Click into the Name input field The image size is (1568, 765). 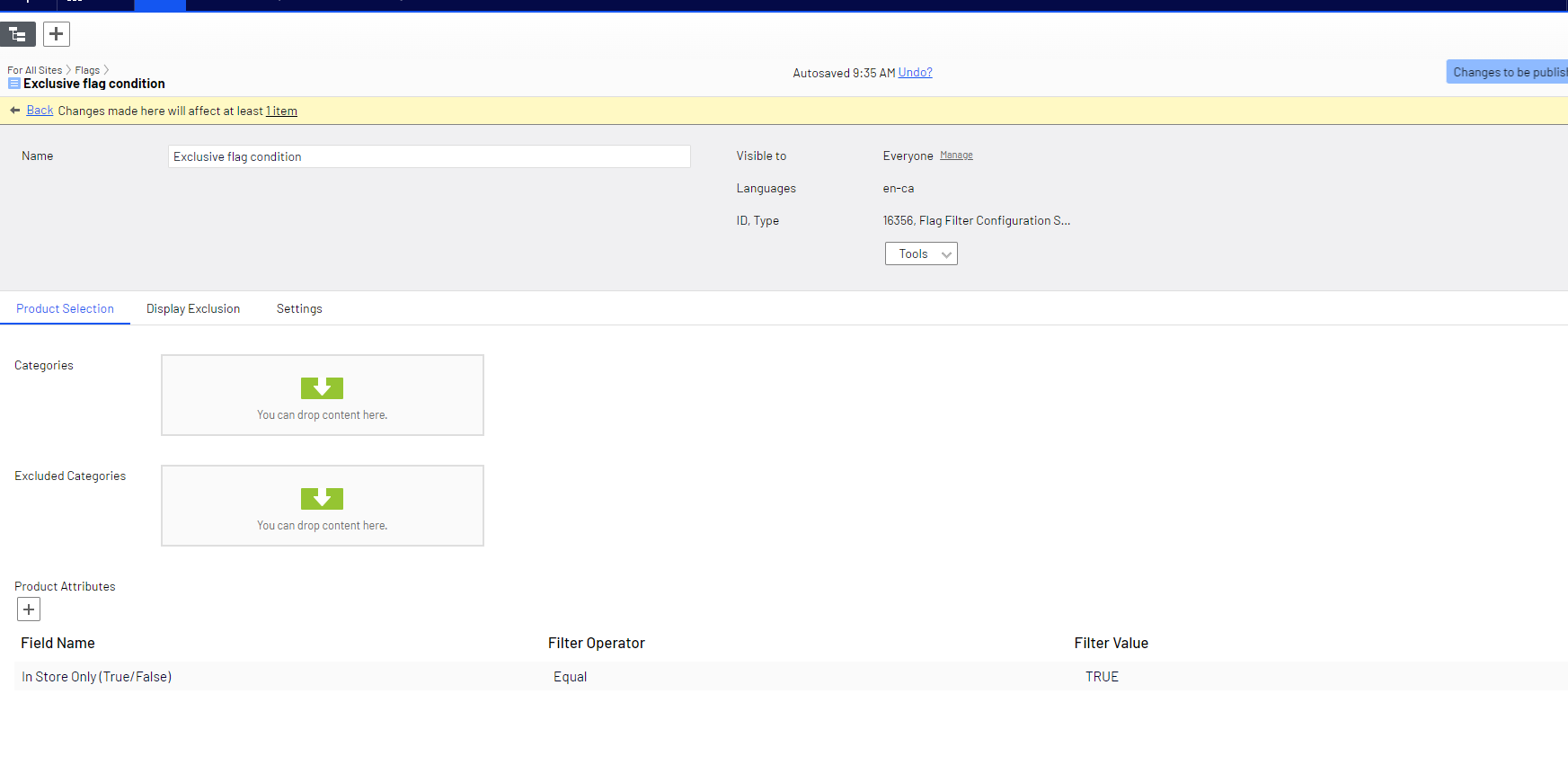pos(429,156)
